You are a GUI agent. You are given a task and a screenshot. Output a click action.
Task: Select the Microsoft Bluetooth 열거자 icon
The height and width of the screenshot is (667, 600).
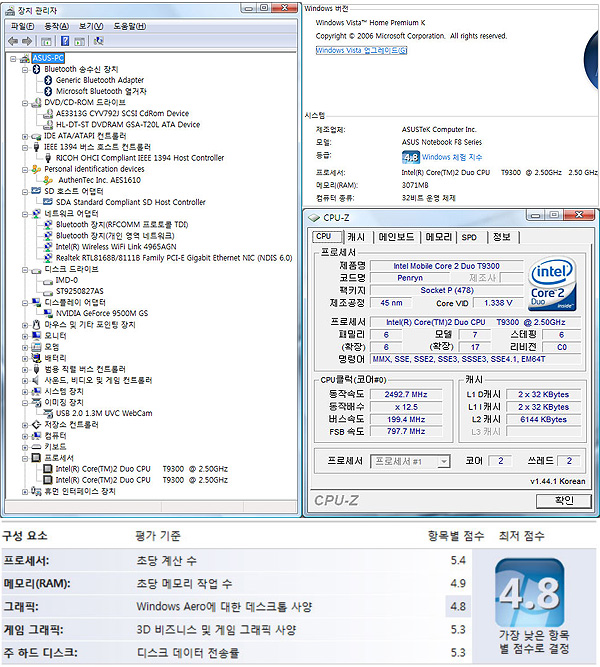[48, 91]
